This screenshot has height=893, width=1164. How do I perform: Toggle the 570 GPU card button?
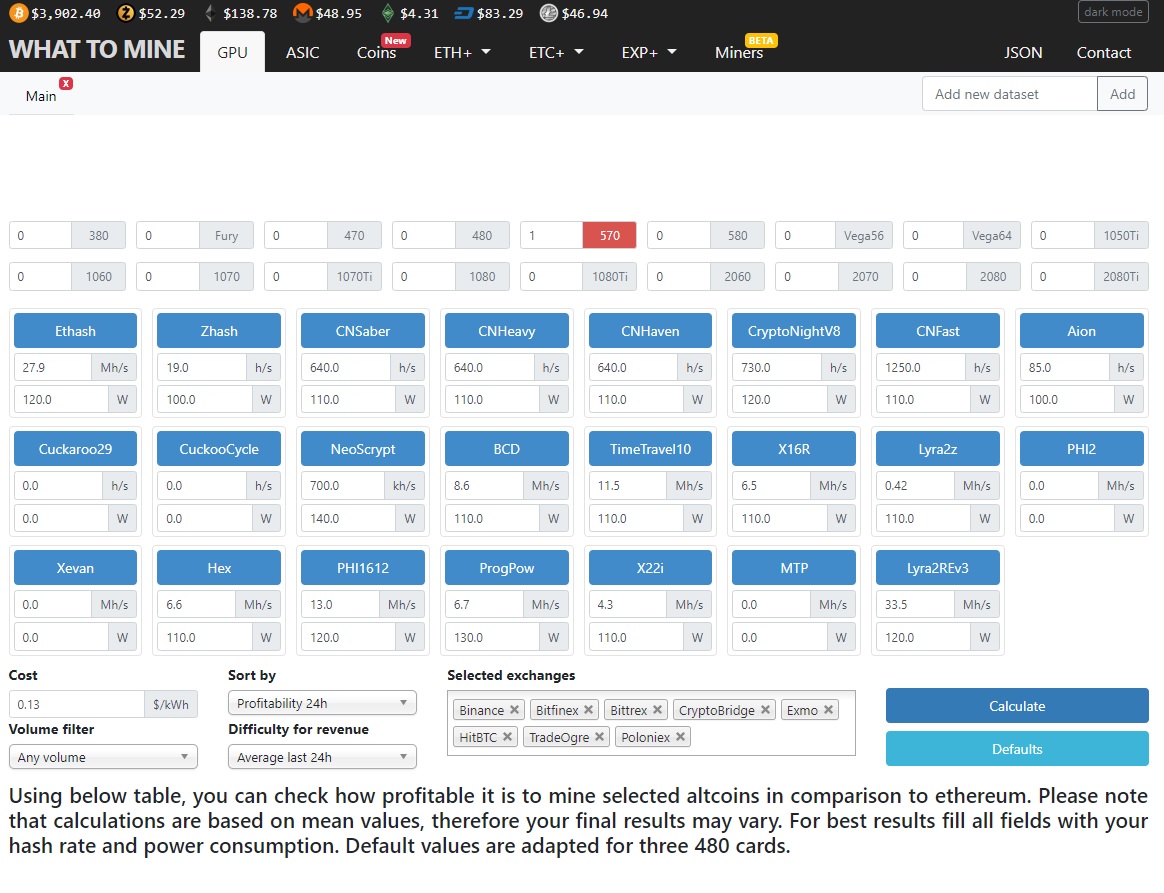click(610, 236)
